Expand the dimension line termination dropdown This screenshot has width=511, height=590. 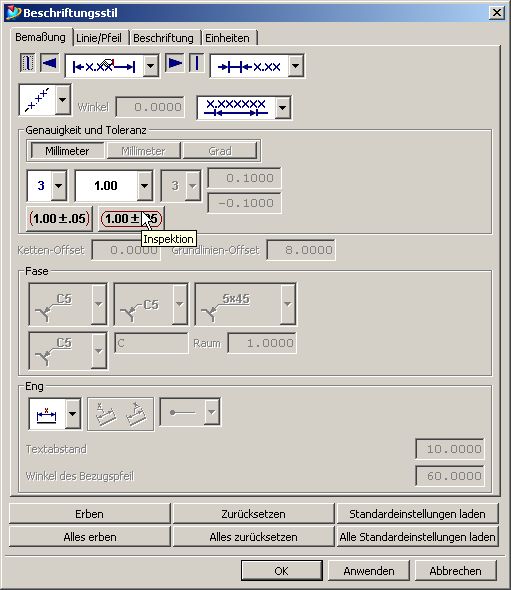[x=296, y=66]
